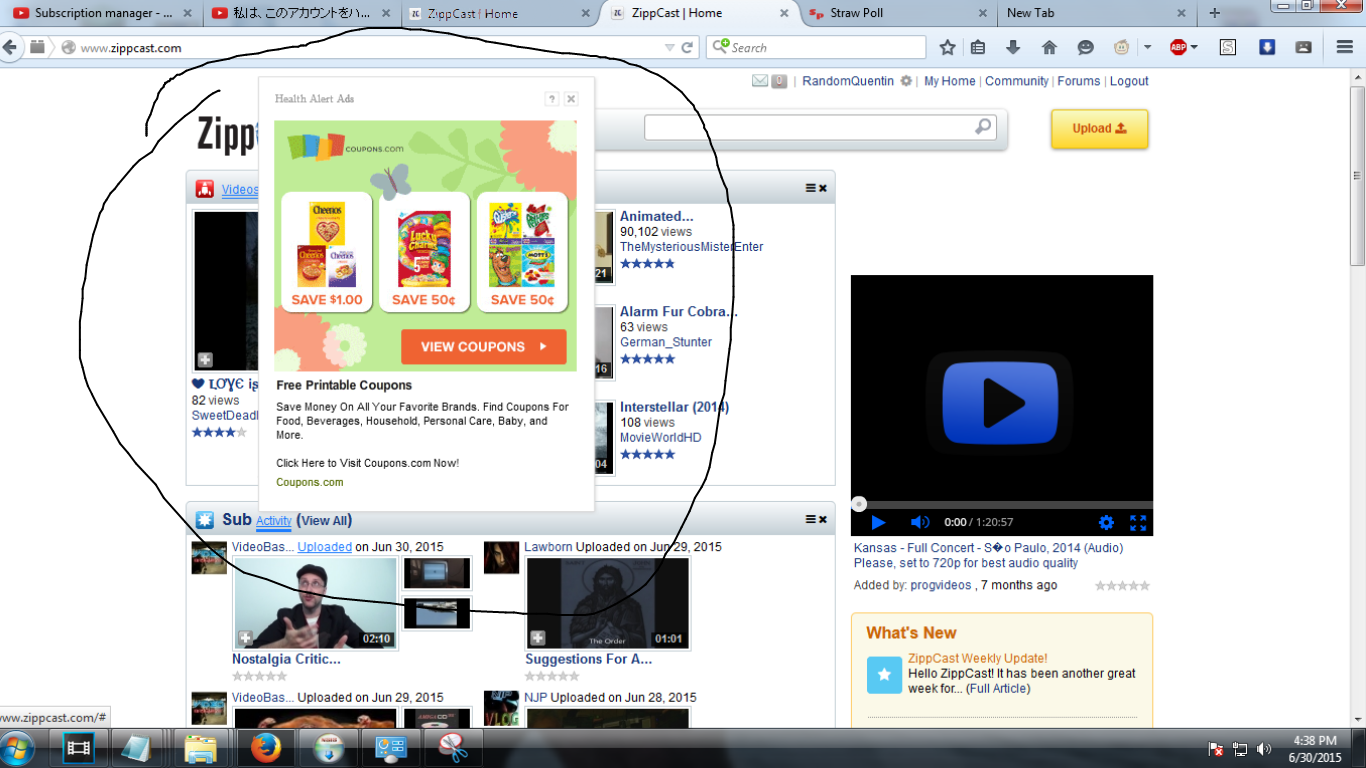The width and height of the screenshot is (1366, 768).
Task: Switch to the first ZippCast Home tab
Action: [x=500, y=13]
